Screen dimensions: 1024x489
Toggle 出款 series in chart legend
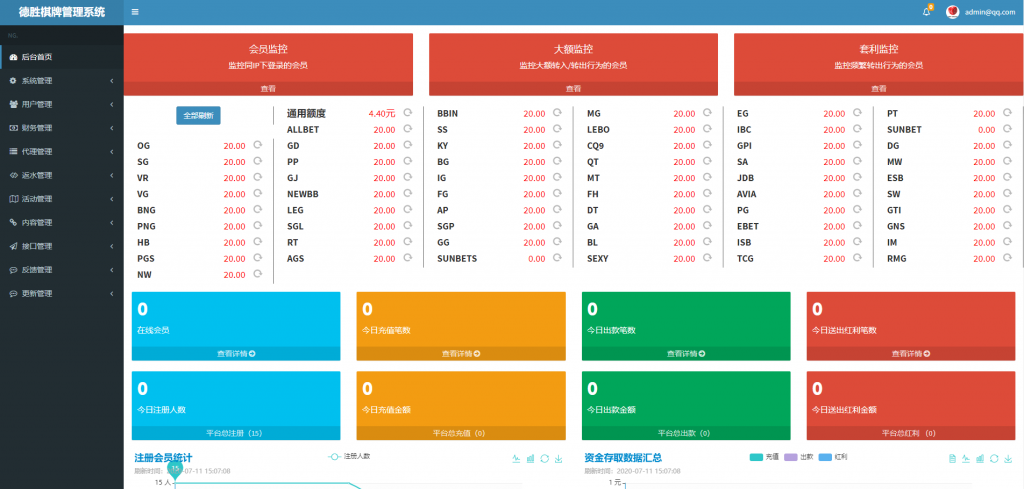[x=799, y=456]
